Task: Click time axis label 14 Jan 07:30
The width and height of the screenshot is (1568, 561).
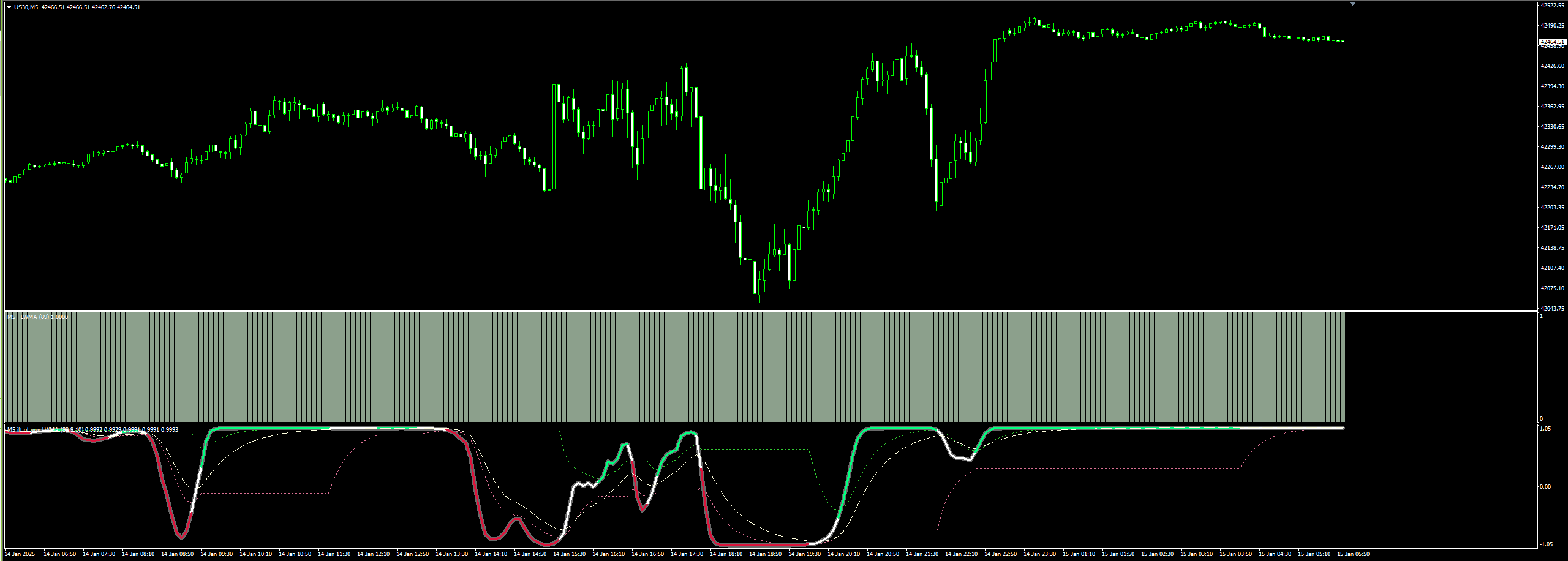Action: point(99,554)
